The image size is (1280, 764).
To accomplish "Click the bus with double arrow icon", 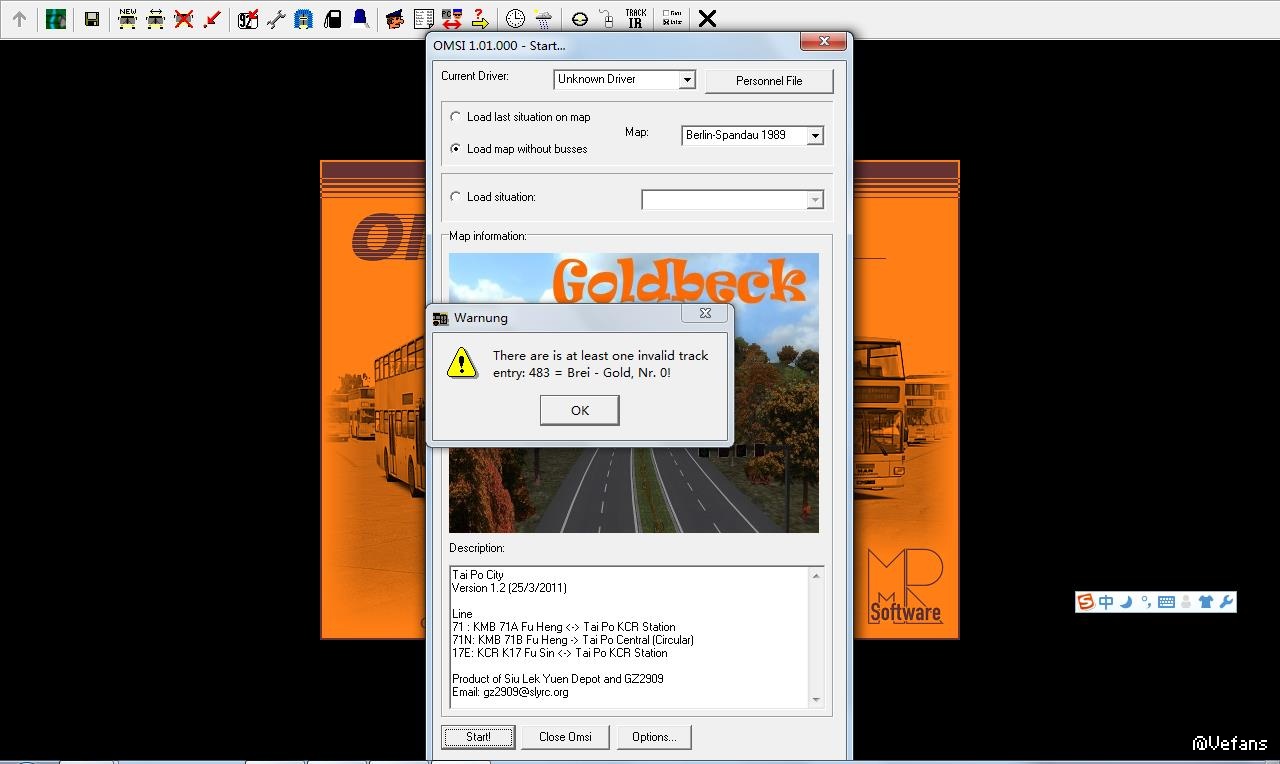I will click(156, 19).
